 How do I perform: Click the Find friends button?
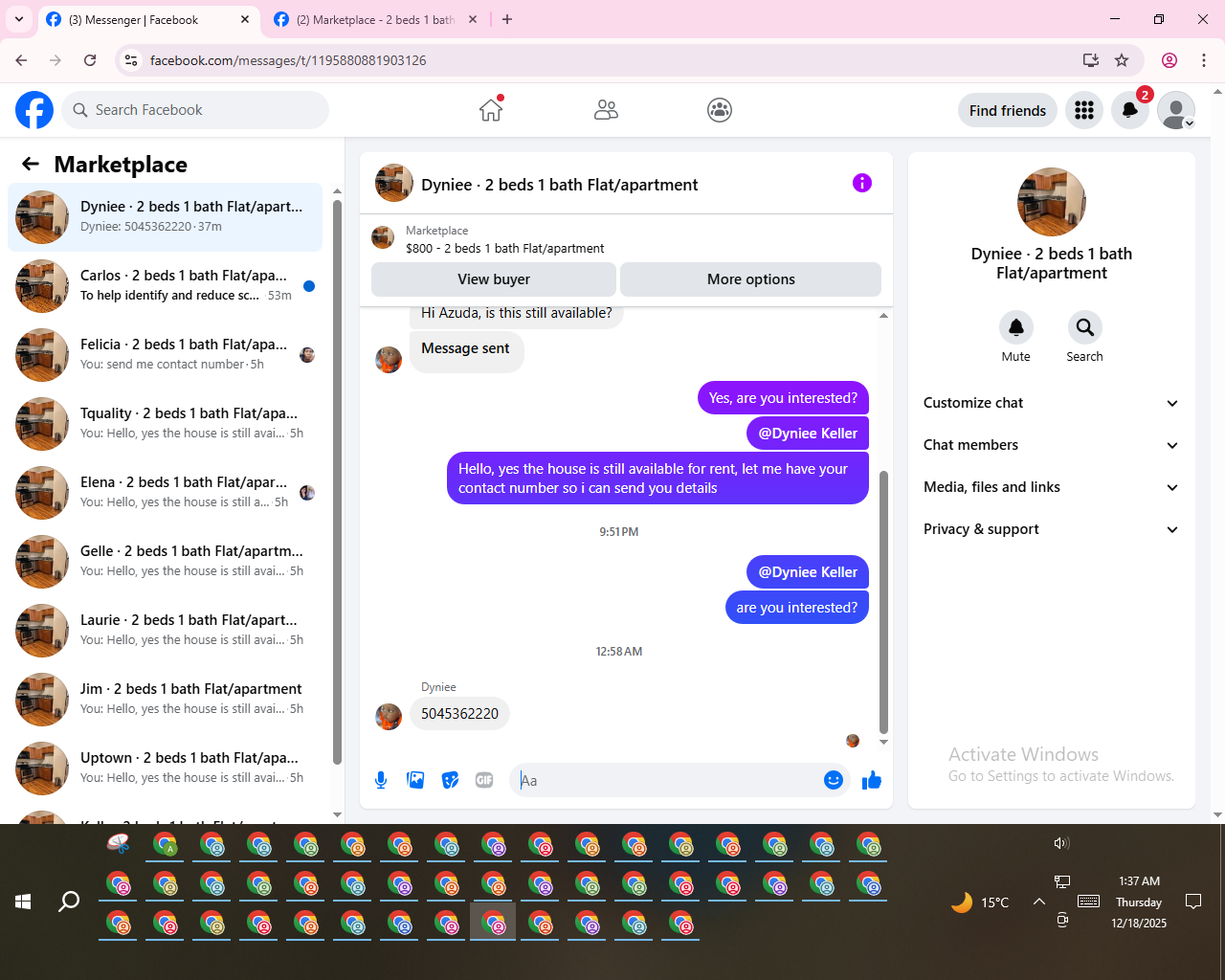pyautogui.click(x=1008, y=110)
